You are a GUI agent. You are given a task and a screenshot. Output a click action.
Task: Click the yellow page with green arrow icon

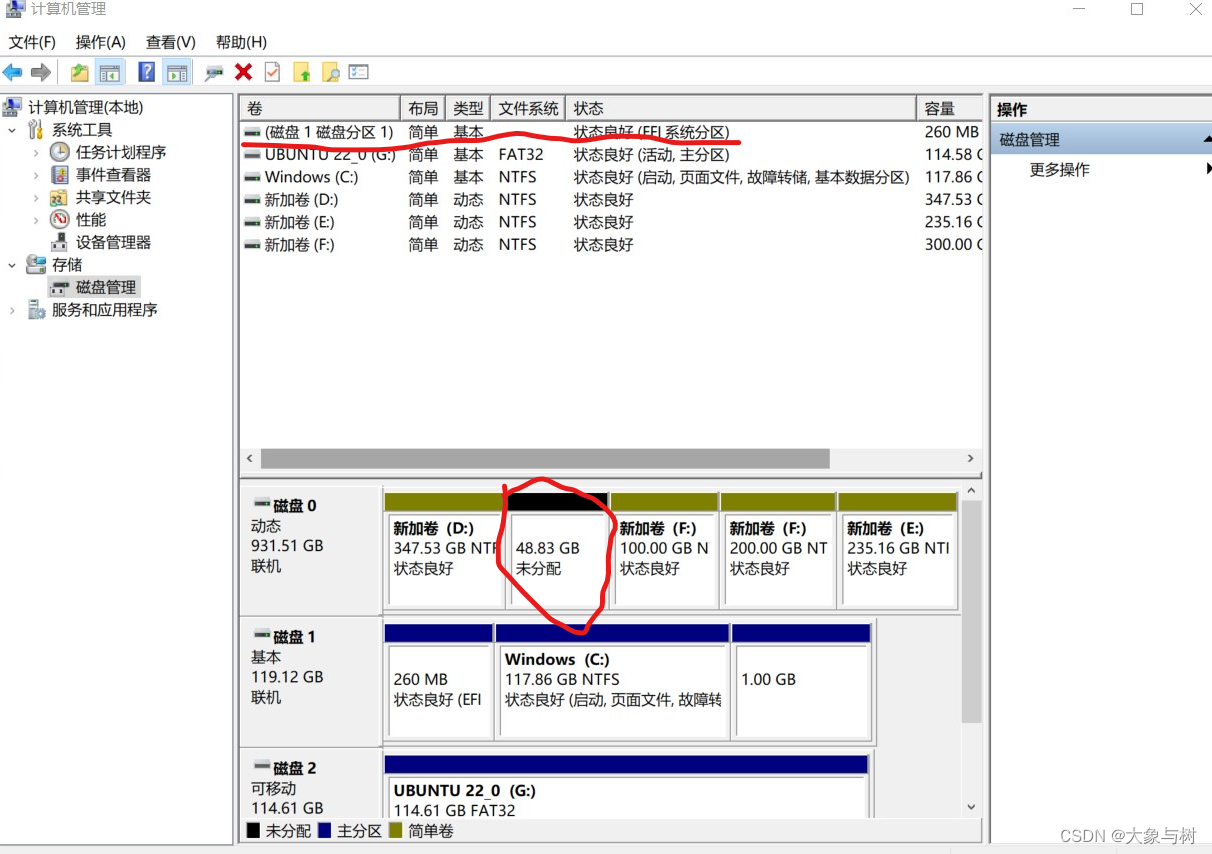[301, 72]
